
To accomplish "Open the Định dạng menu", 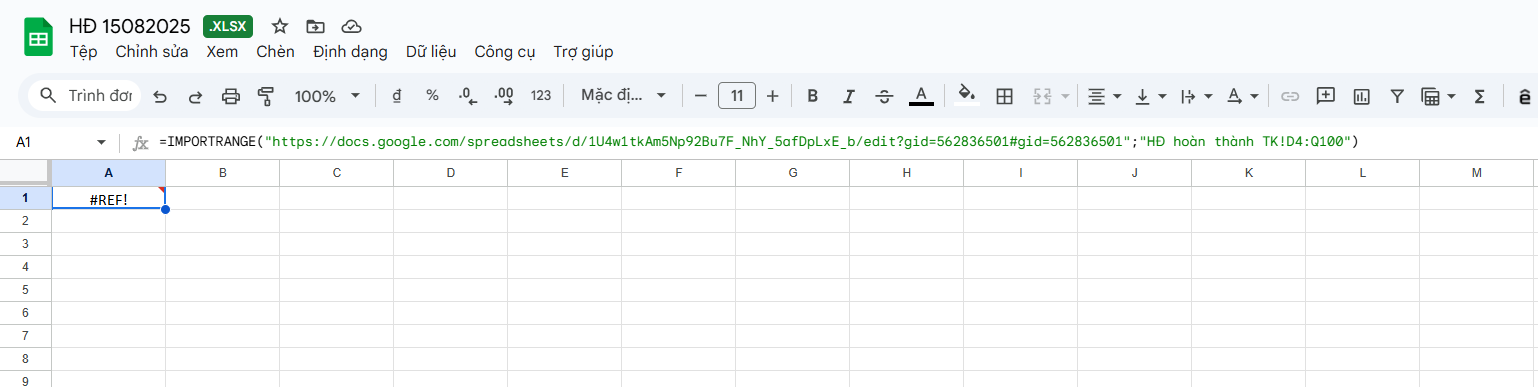I will pyautogui.click(x=350, y=52).
